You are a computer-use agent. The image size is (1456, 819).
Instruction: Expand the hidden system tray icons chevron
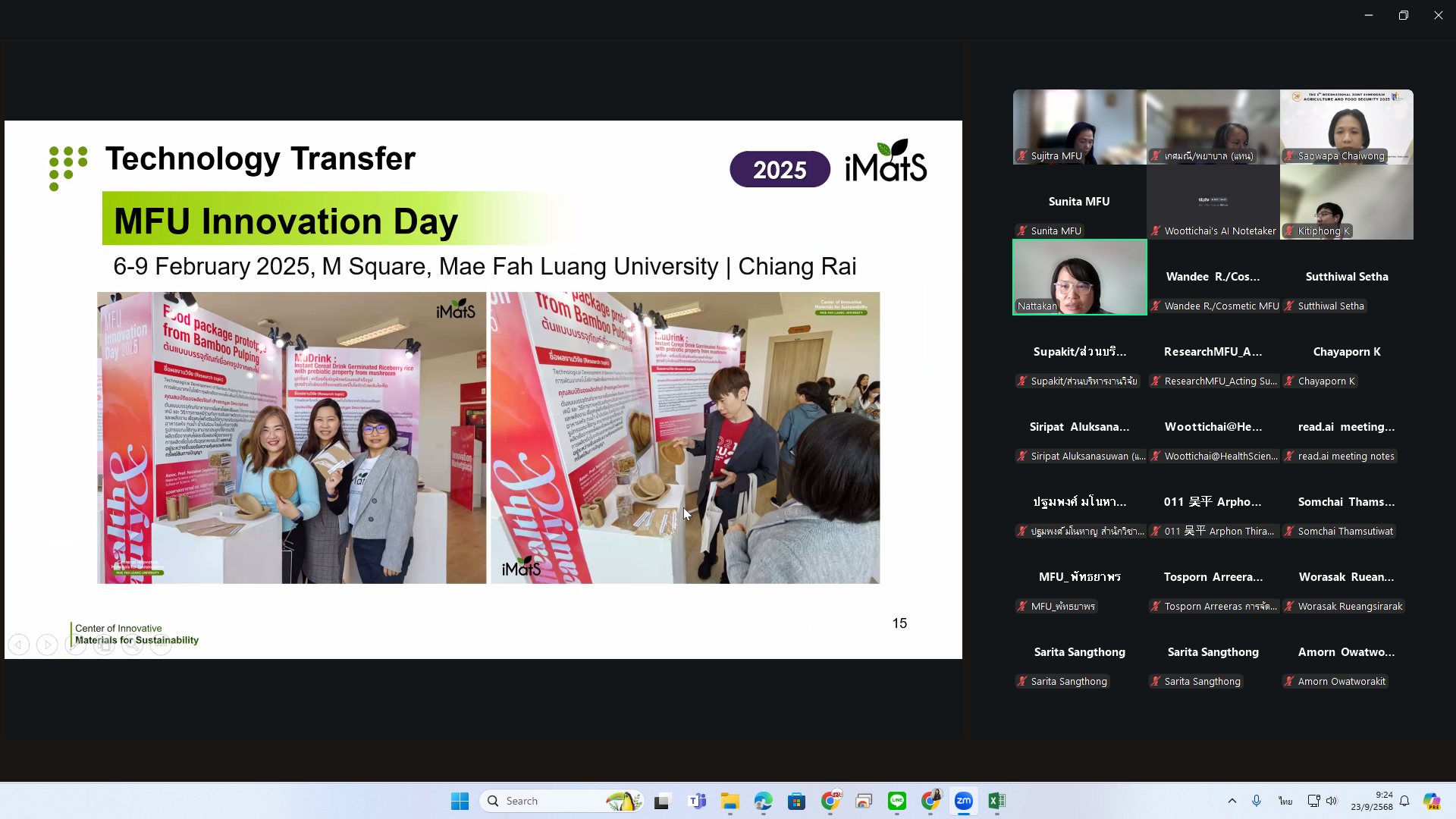pyautogui.click(x=1232, y=801)
